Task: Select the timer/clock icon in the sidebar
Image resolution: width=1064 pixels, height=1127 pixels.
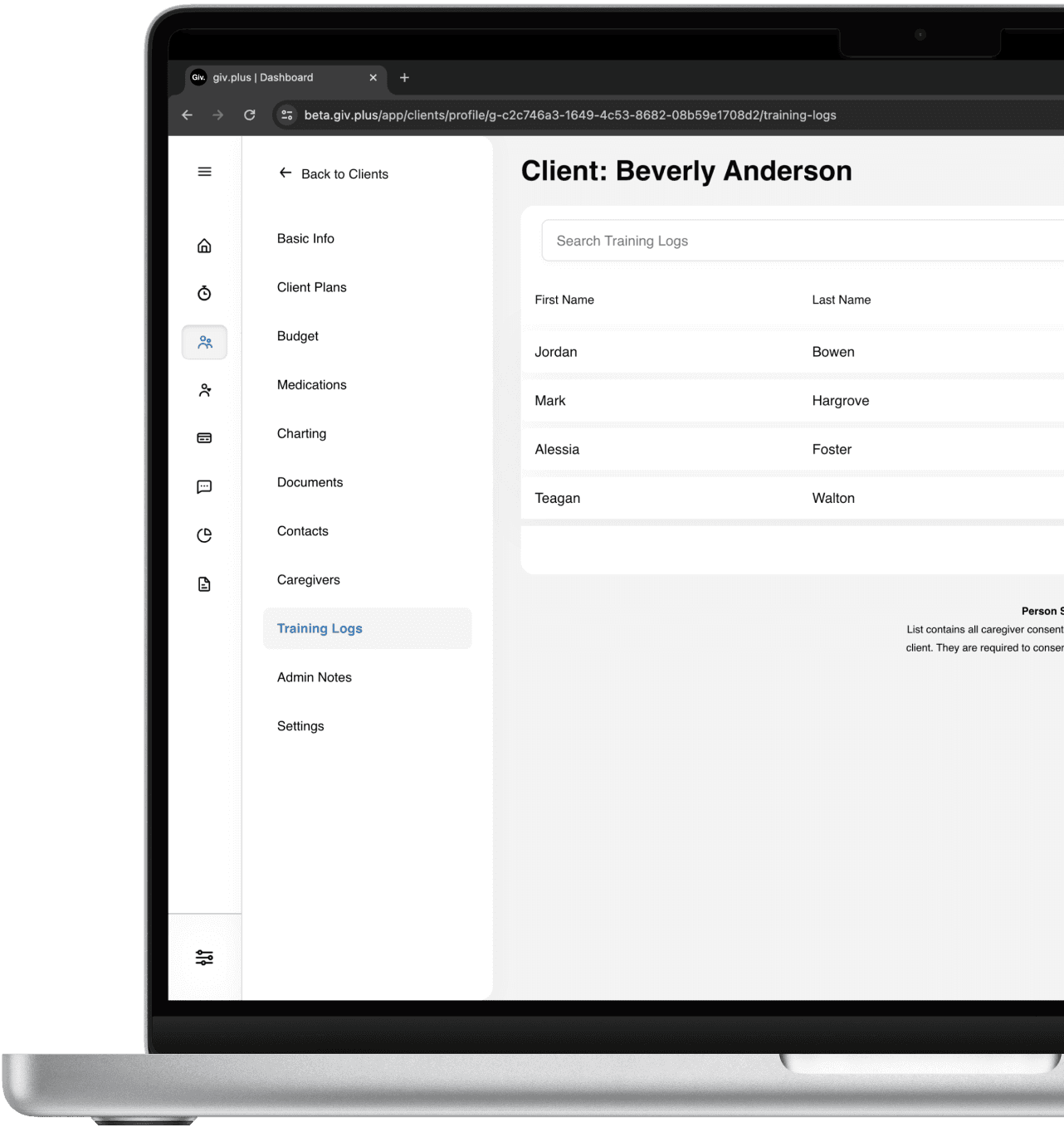Action: [x=204, y=293]
